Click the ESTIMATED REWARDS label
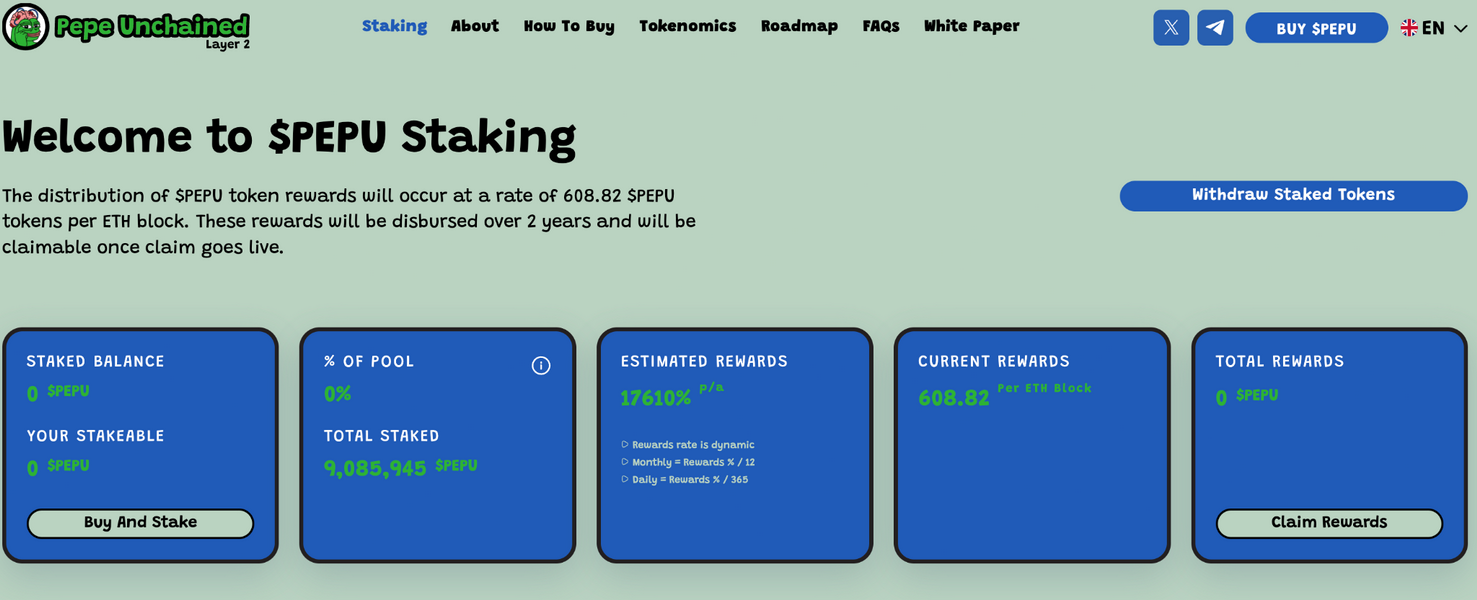The height and width of the screenshot is (600, 1477). pos(704,361)
